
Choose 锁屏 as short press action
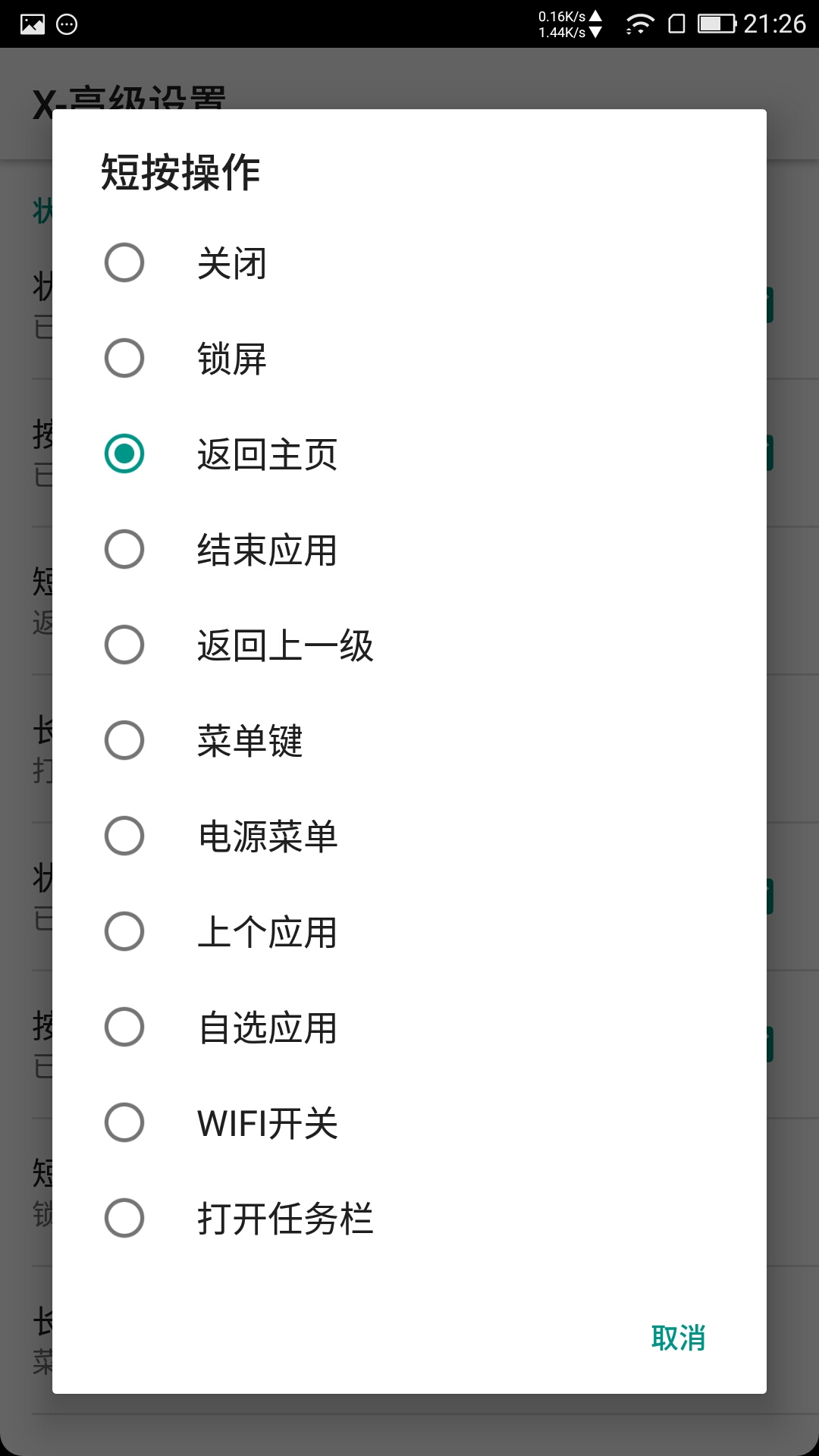[124, 358]
